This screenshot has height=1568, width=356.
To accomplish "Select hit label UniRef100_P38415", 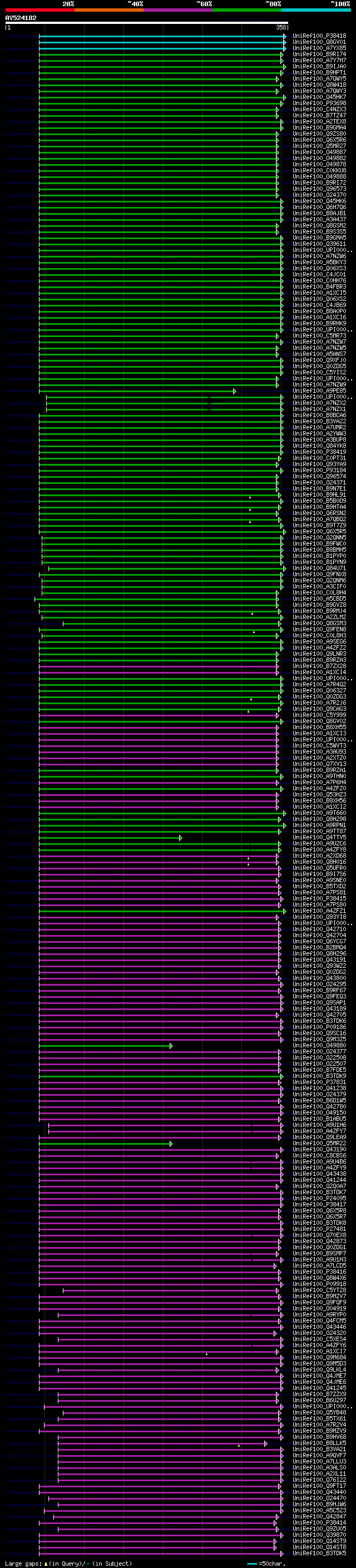I will 319,899.
